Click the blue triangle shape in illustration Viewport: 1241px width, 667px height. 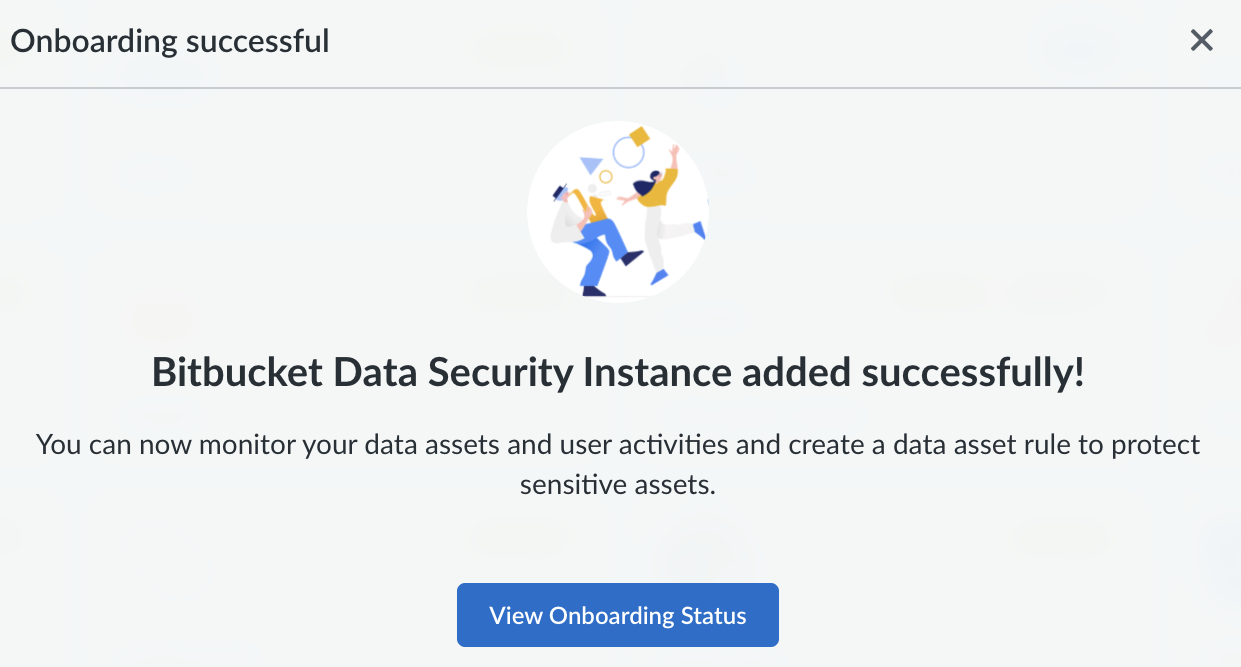pyautogui.click(x=592, y=165)
